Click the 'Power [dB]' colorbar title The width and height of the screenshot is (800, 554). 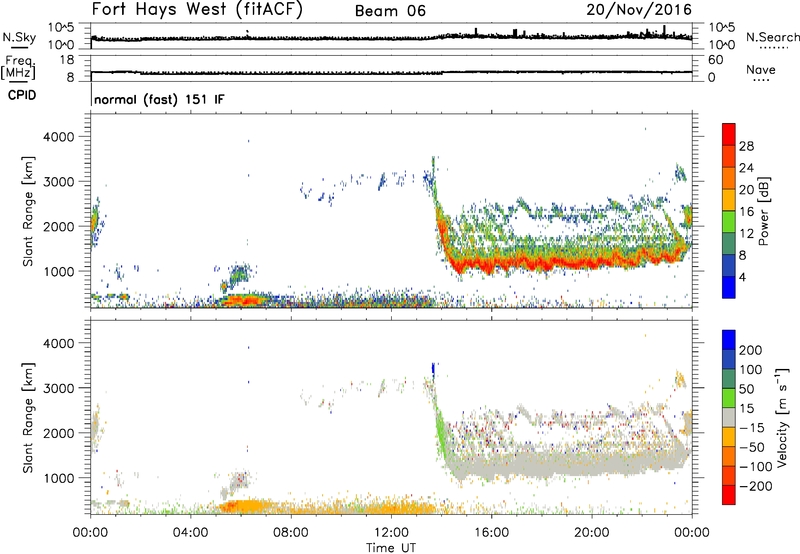[x=764, y=211]
